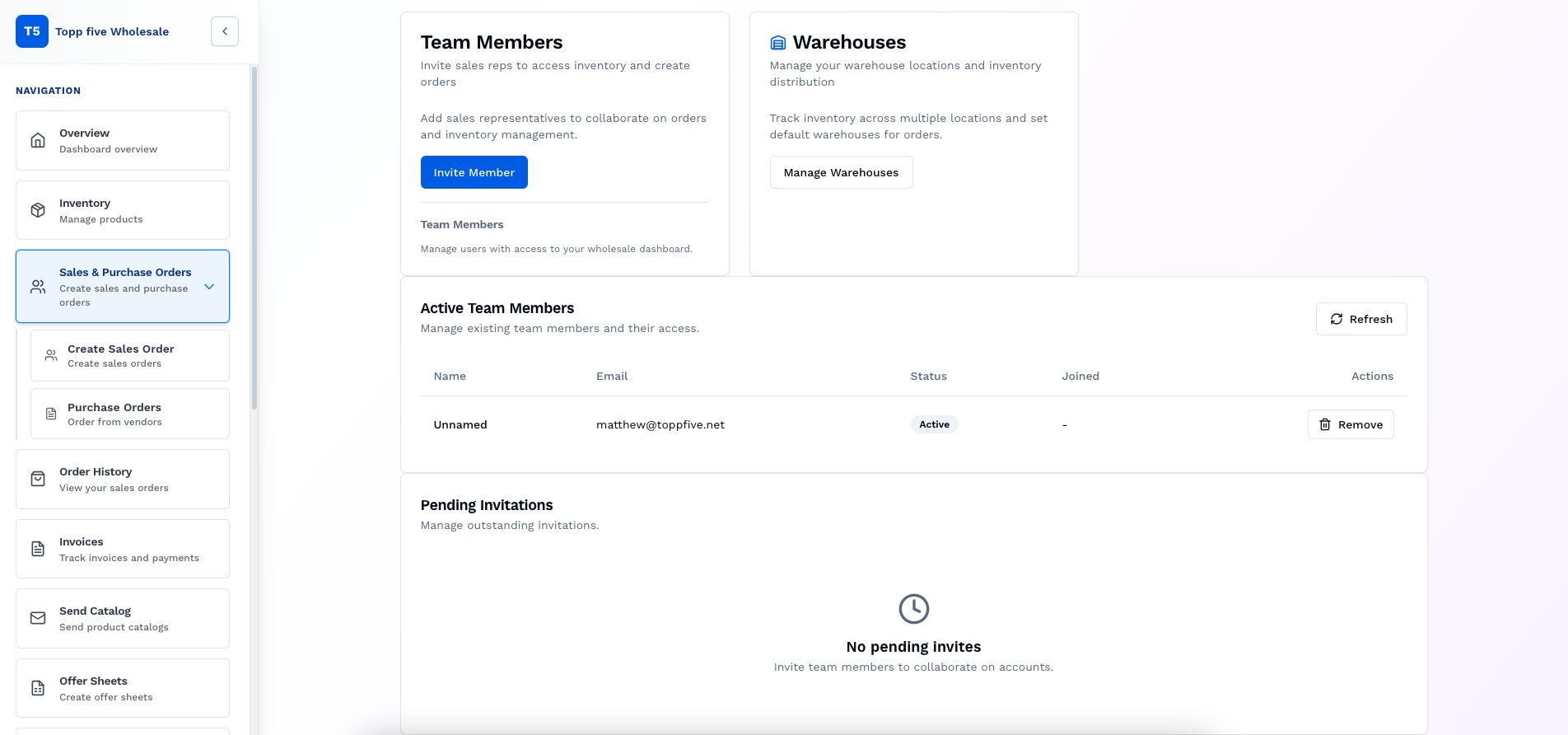Click the Warehouses heading icon
Screen dimensions: 1568x735
pos(777,43)
